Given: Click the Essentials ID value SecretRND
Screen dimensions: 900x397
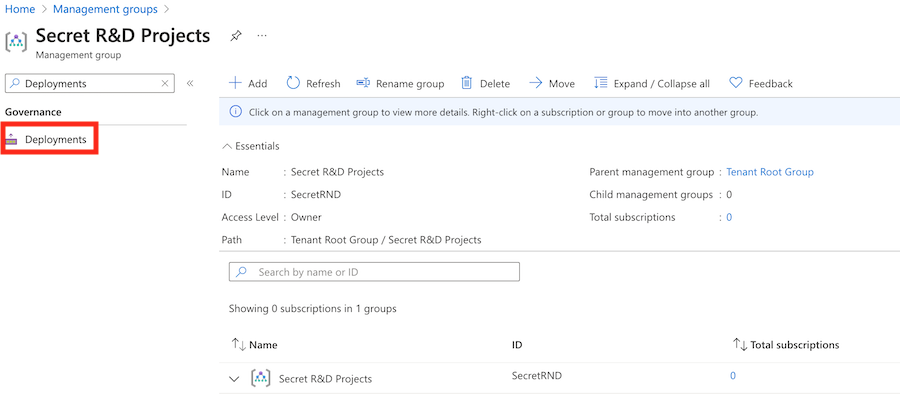Looking at the screenshot, I should click(x=316, y=194).
